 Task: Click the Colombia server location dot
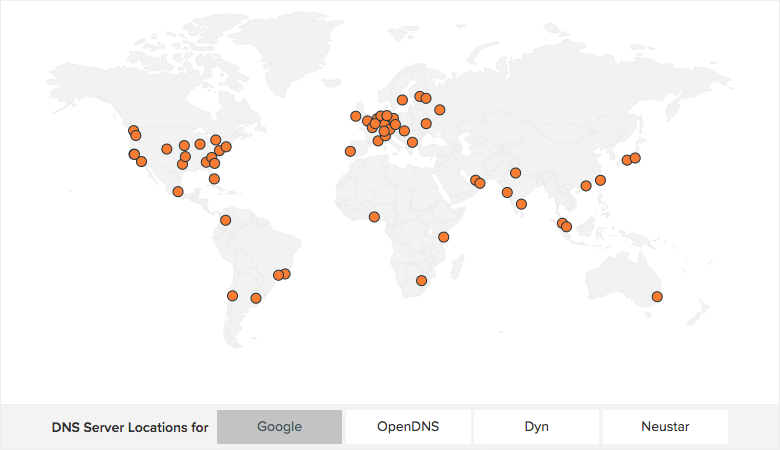(x=225, y=220)
